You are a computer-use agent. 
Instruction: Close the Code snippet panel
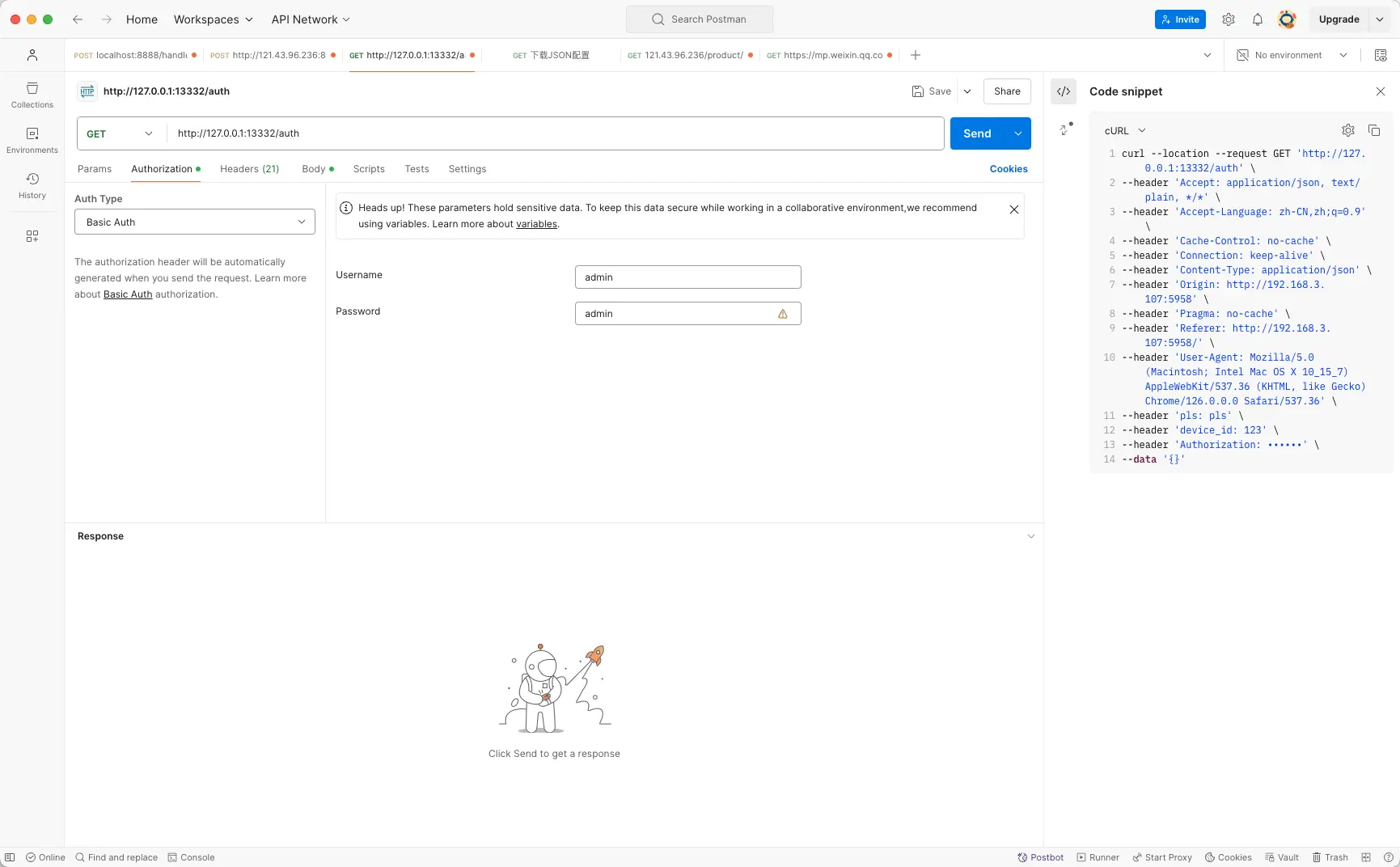tap(1381, 91)
